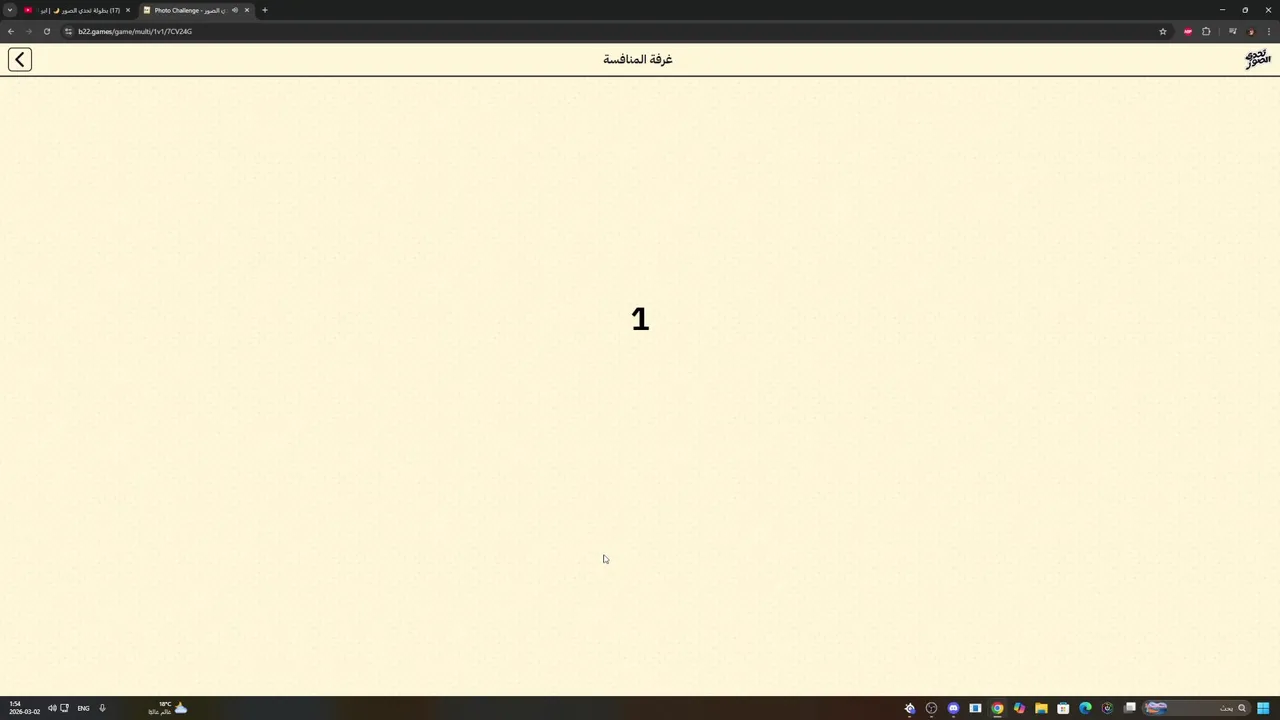Click the غرفة المنافسة page title

(x=638, y=59)
